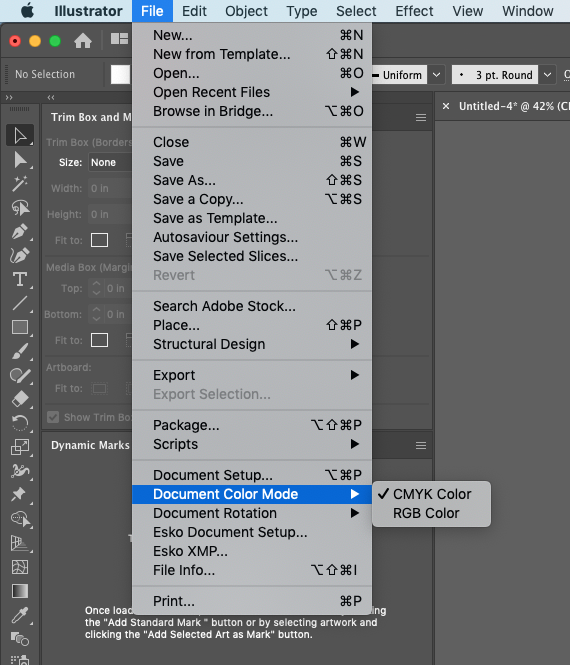Screen dimensions: 570x665
Task: Open the Effect menu
Action: point(414,11)
